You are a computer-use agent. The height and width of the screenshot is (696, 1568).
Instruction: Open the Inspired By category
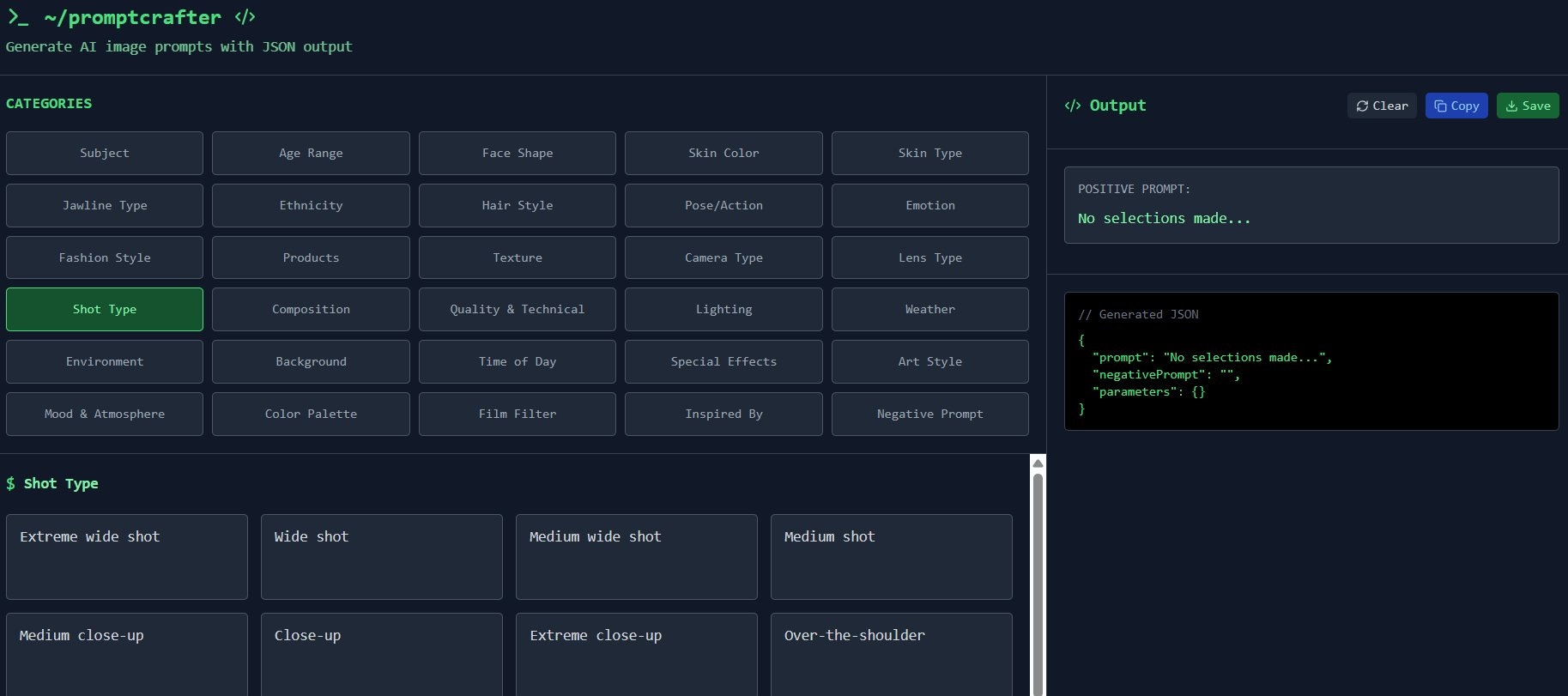click(723, 414)
